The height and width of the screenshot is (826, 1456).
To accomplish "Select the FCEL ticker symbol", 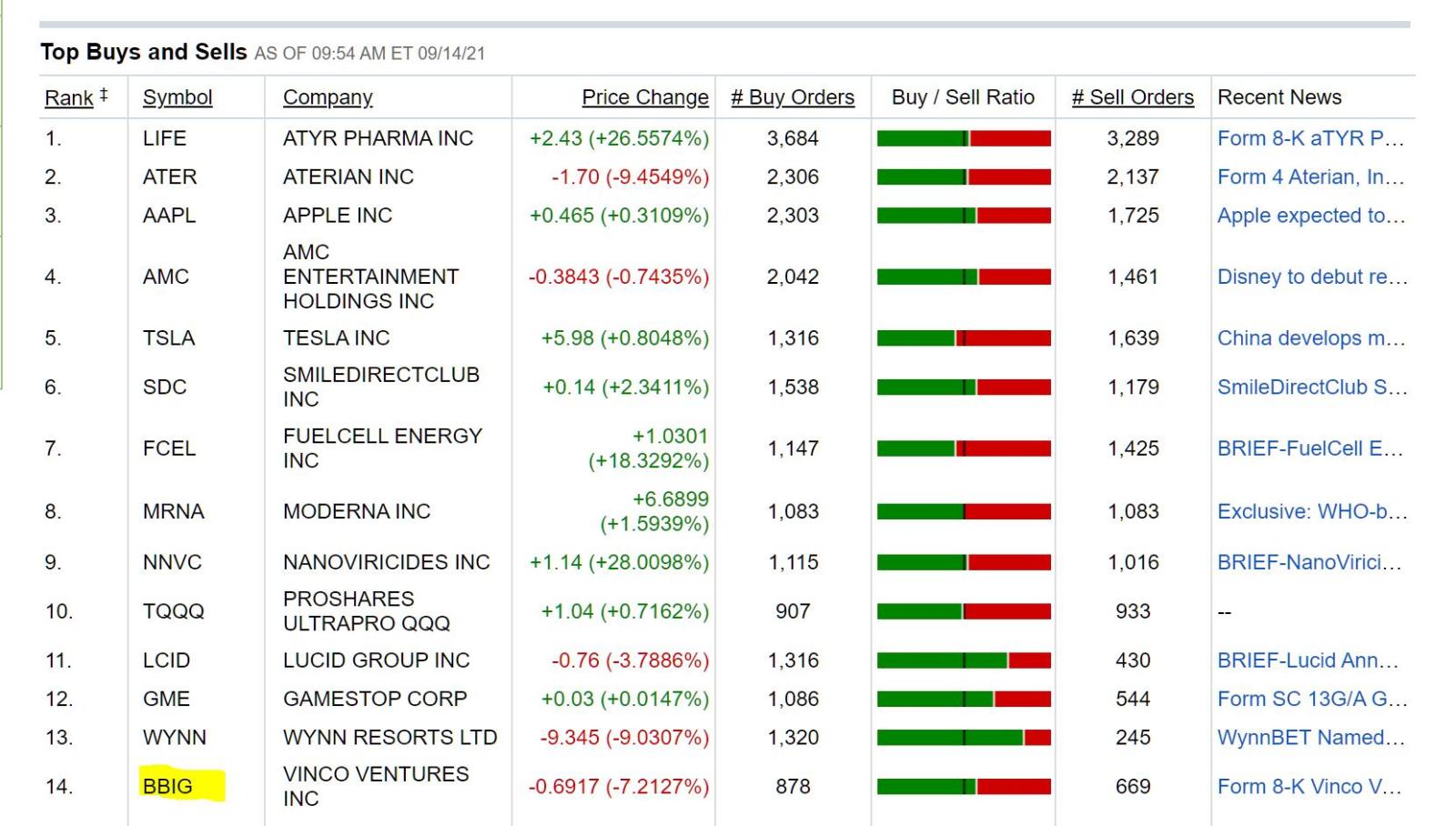I will 169,448.
